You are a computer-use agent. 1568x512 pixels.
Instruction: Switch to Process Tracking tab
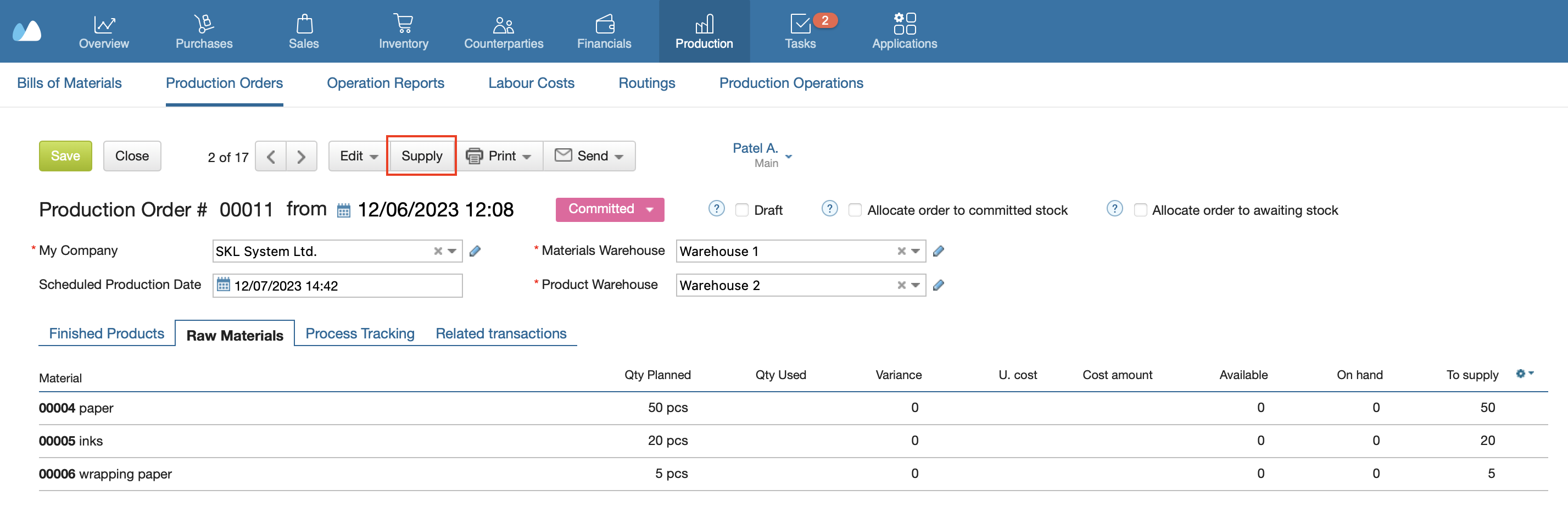click(x=360, y=333)
